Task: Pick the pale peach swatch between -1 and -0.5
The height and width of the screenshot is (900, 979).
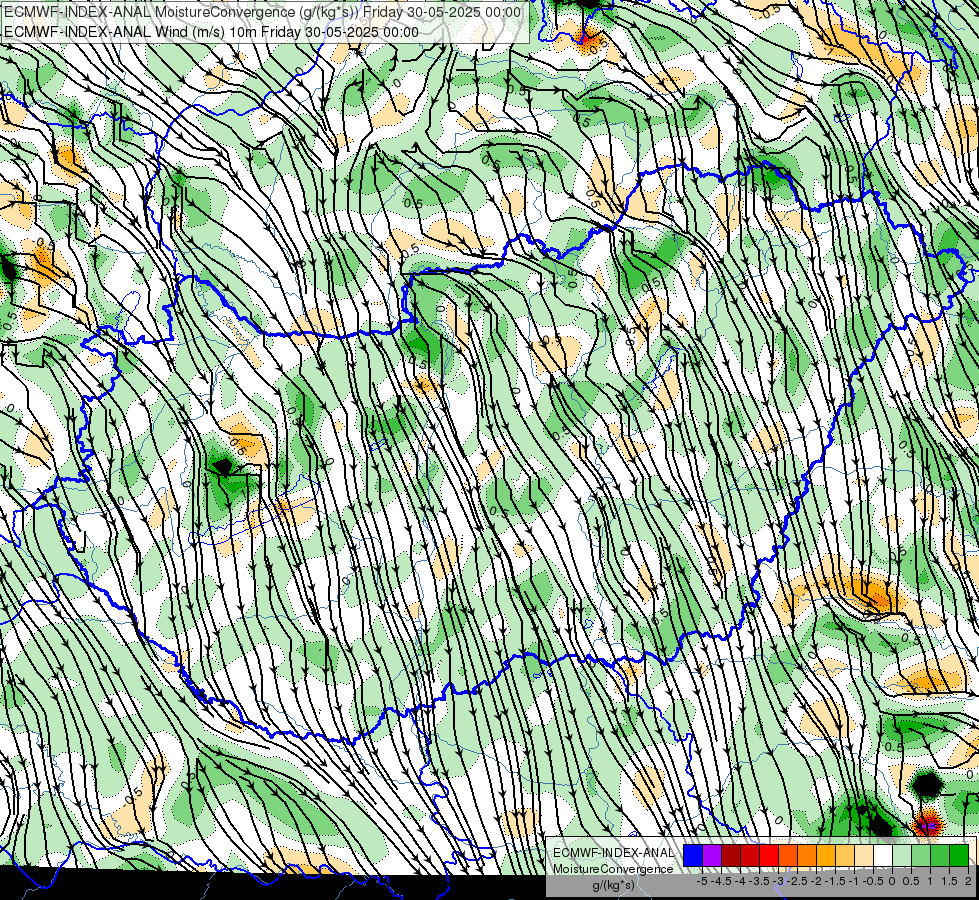Action: tap(864, 855)
